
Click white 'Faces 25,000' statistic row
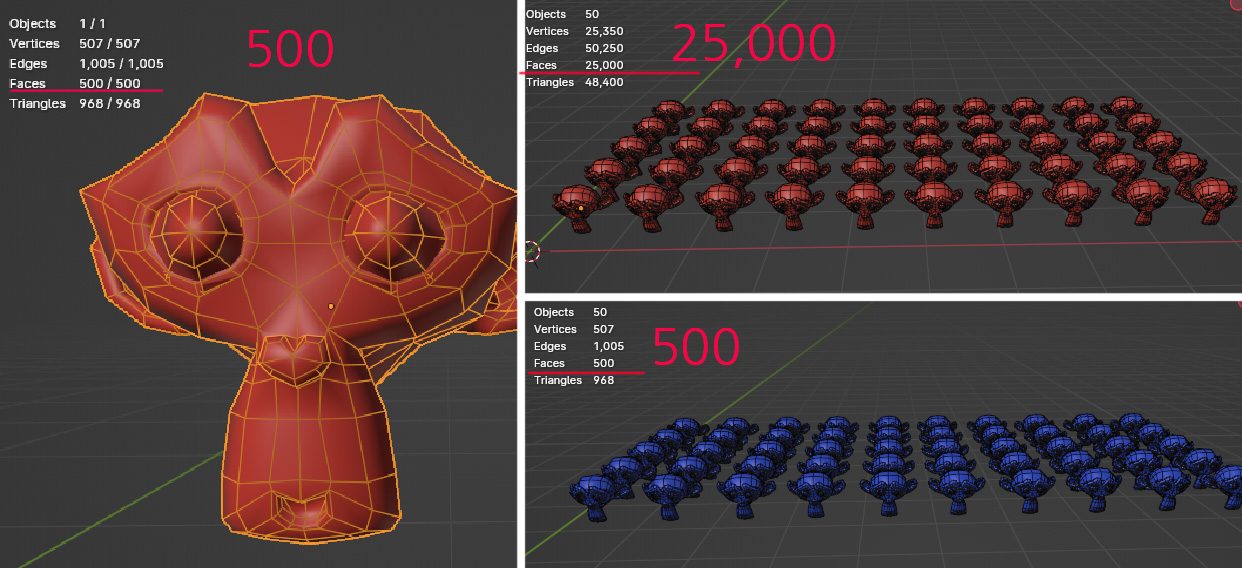point(575,65)
